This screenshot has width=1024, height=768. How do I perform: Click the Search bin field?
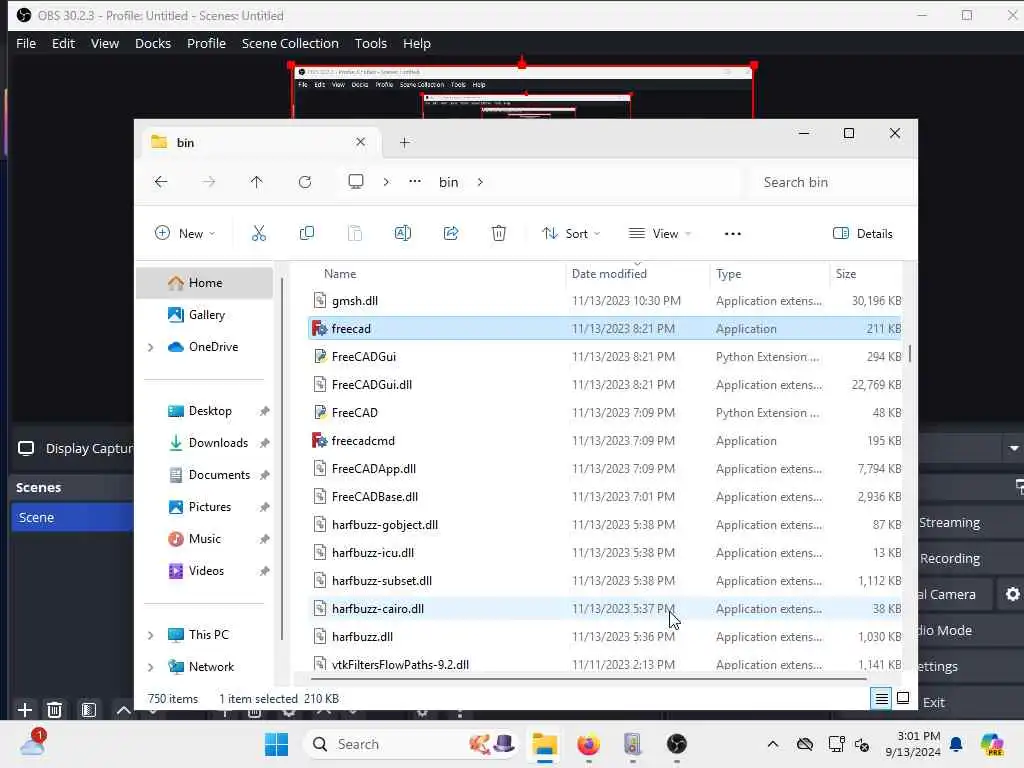coord(829,182)
